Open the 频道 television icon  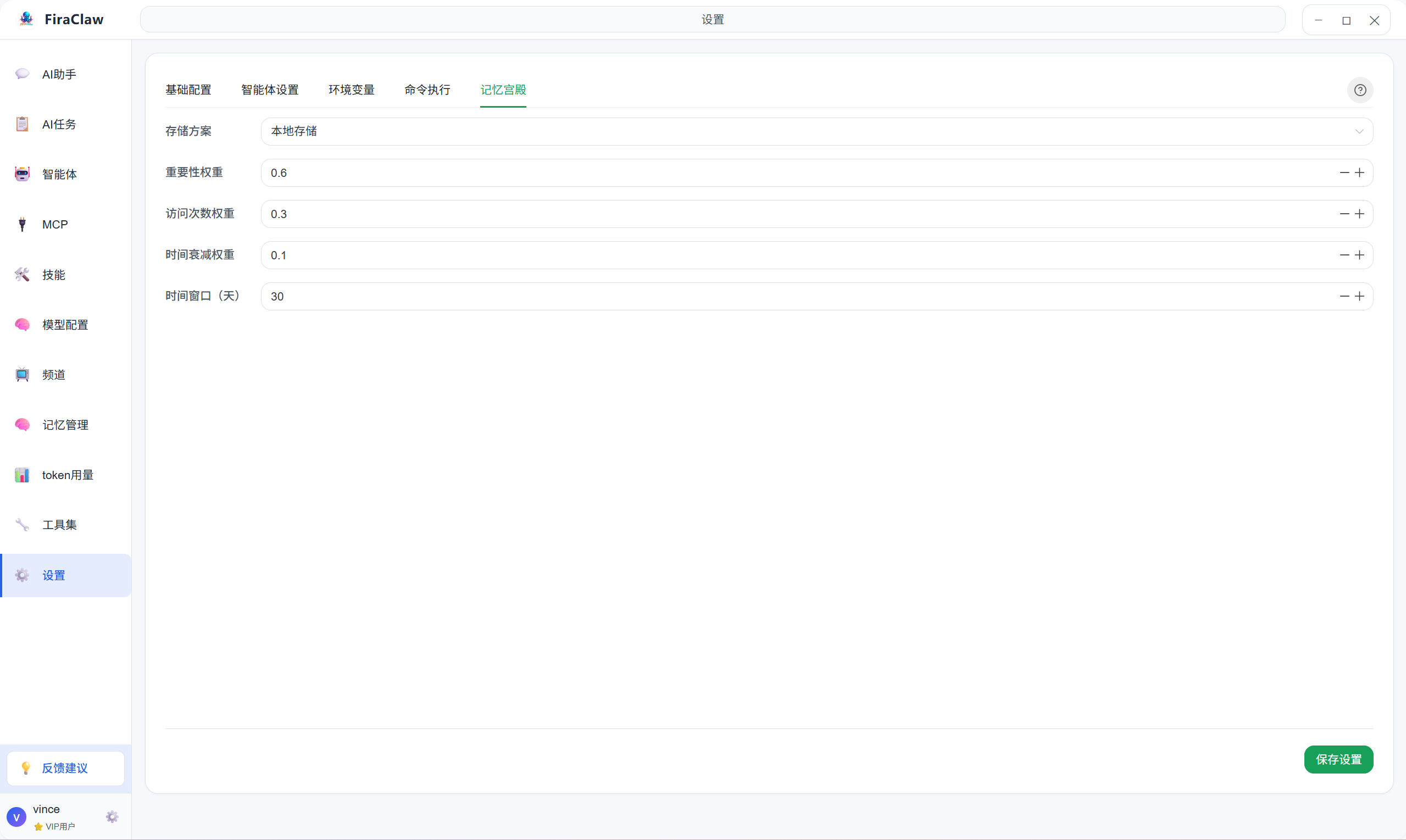coord(22,375)
